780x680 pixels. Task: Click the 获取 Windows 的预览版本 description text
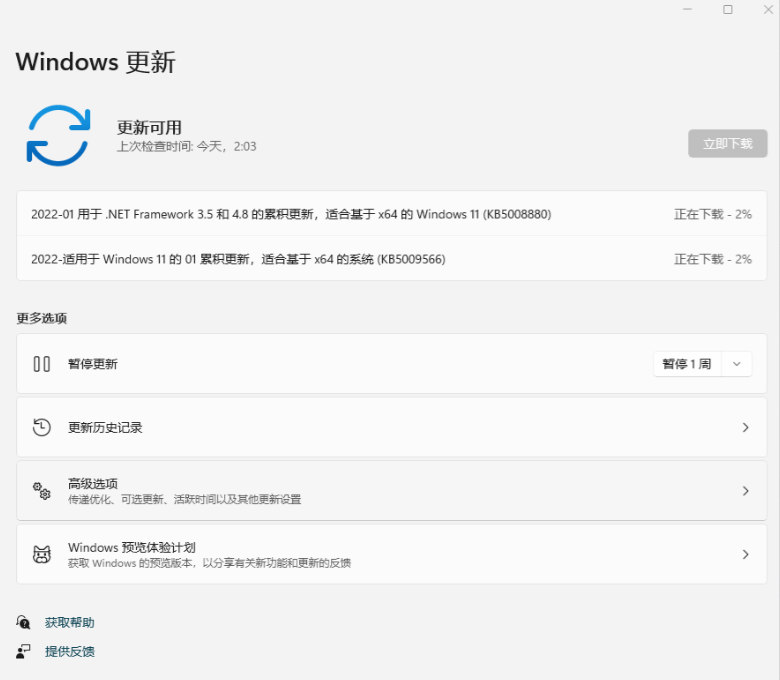(209, 563)
